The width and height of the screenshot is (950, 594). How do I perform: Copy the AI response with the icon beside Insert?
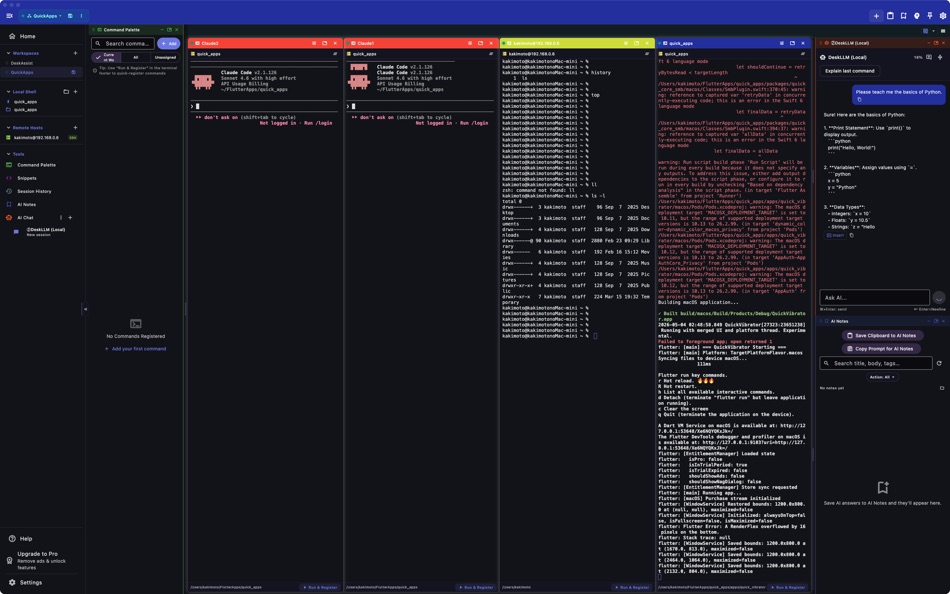(851, 235)
